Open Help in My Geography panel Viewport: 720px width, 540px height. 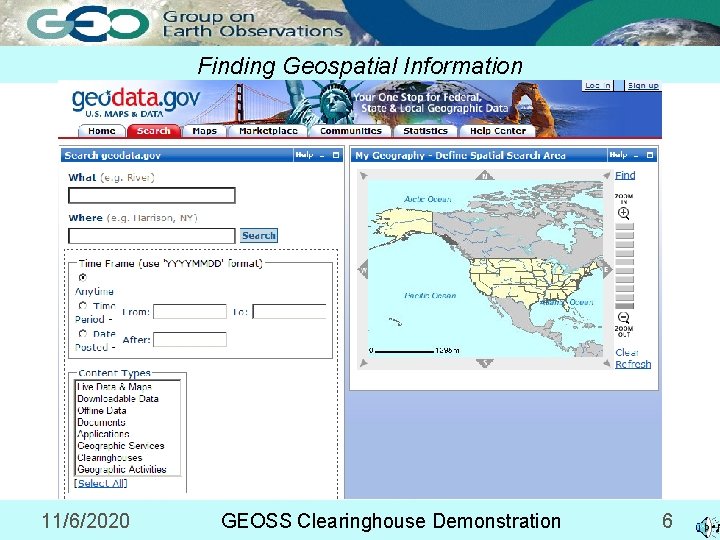(618, 155)
